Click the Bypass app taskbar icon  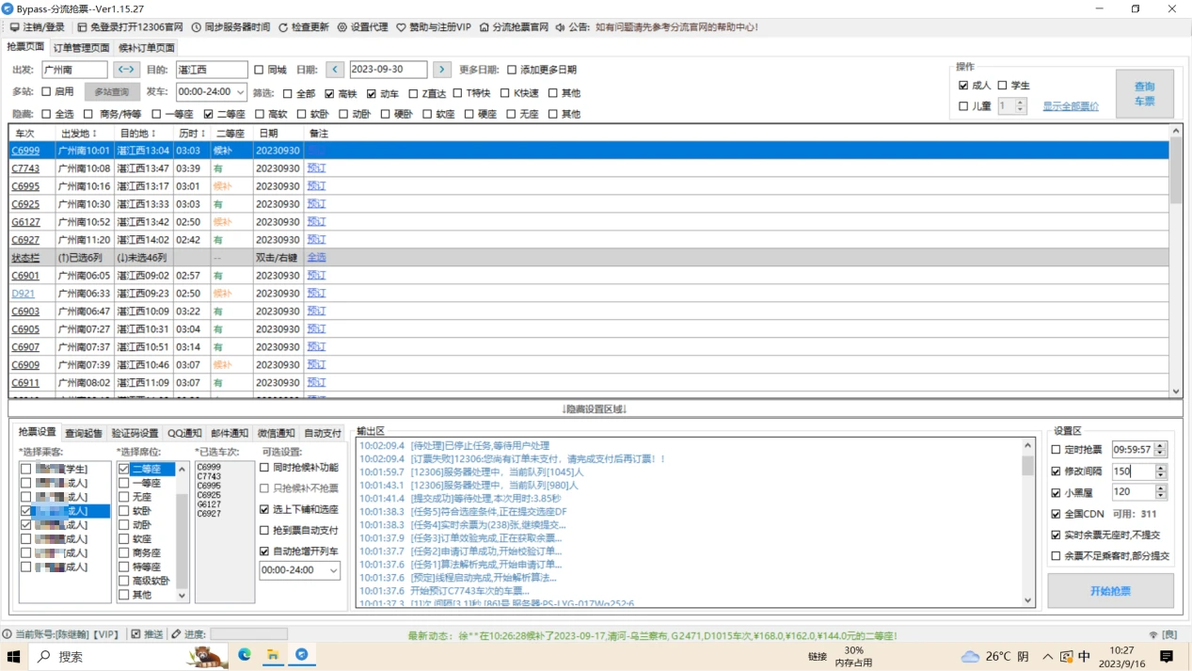302,654
